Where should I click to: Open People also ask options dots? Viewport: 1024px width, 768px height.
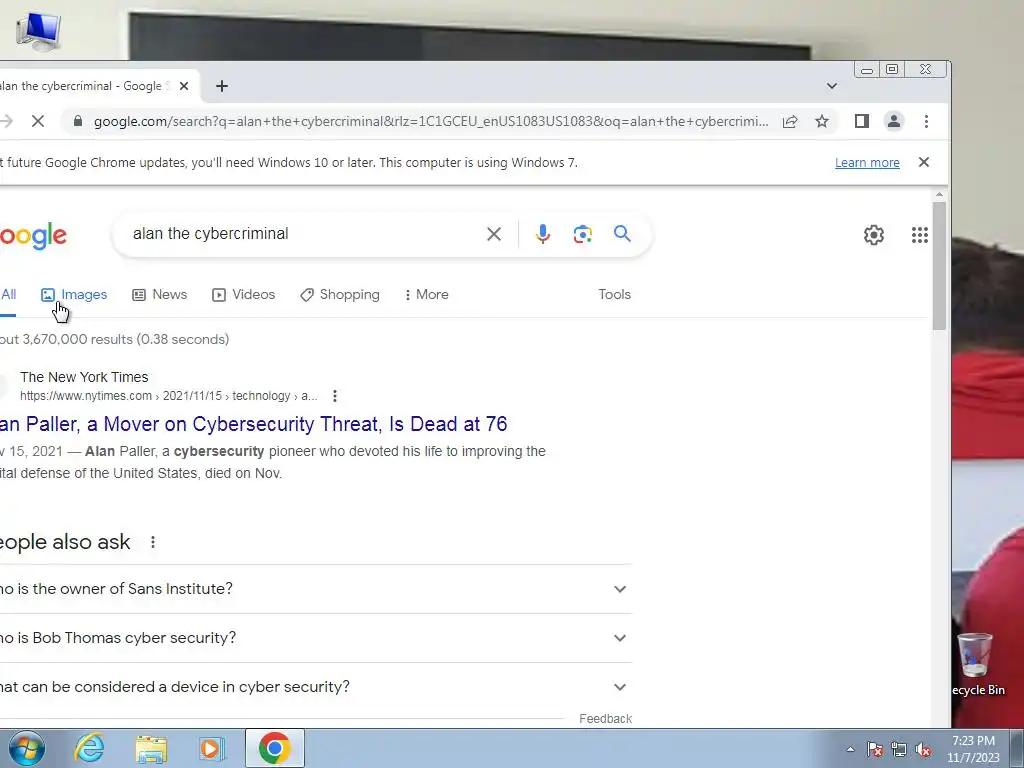pyautogui.click(x=153, y=542)
